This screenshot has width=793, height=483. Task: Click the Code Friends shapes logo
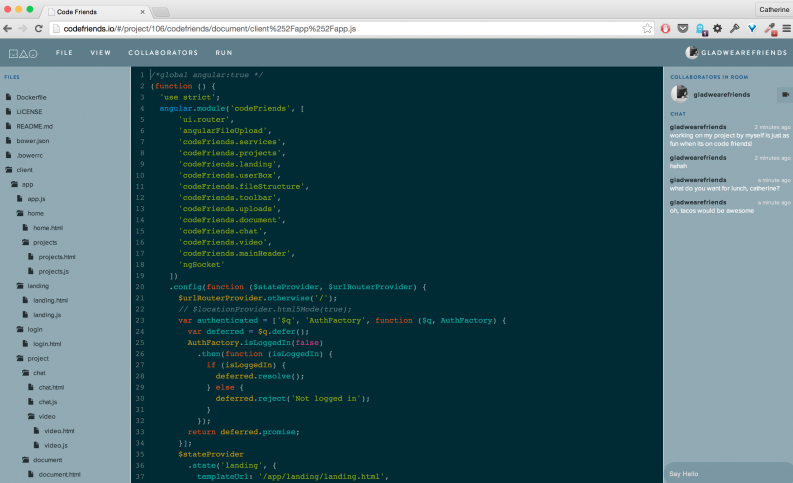(x=23, y=53)
